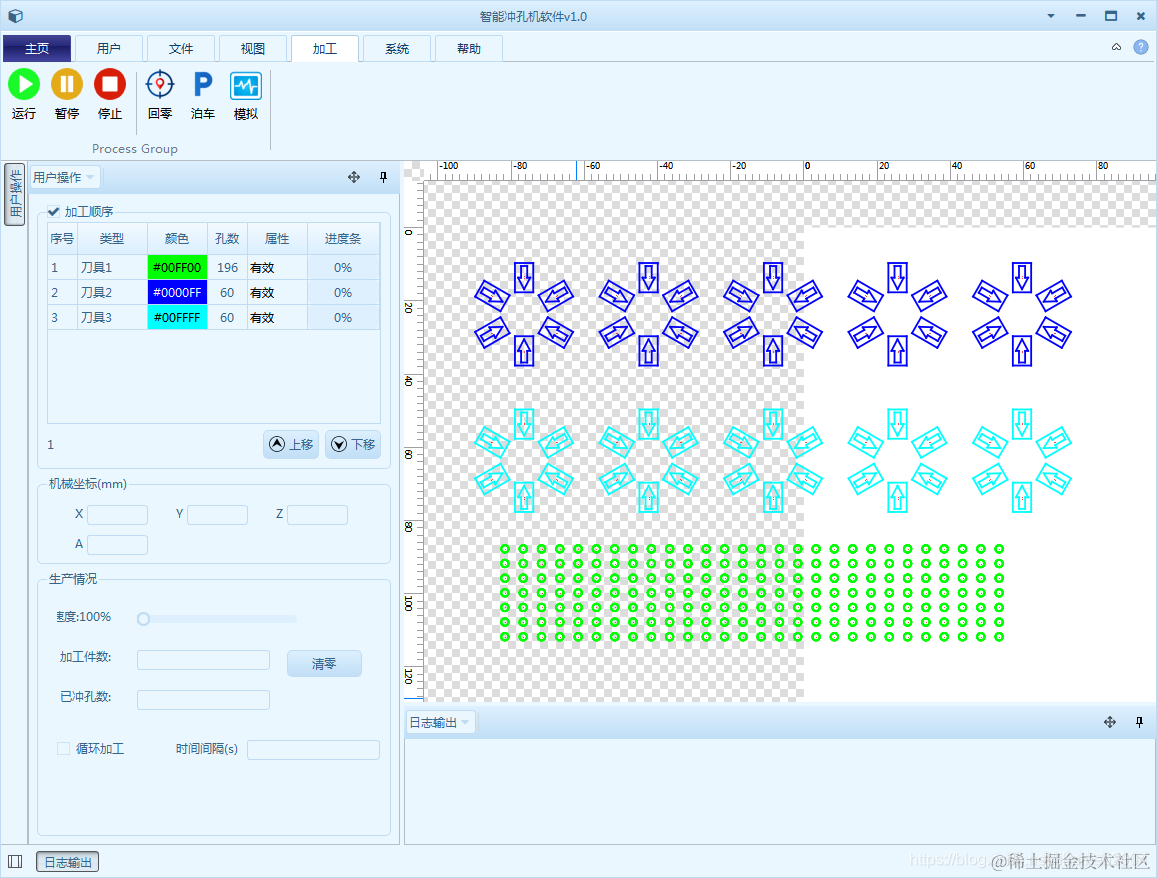1157x878 pixels.
Task: Select the 刀具1 row in the table
Action: click(214, 267)
